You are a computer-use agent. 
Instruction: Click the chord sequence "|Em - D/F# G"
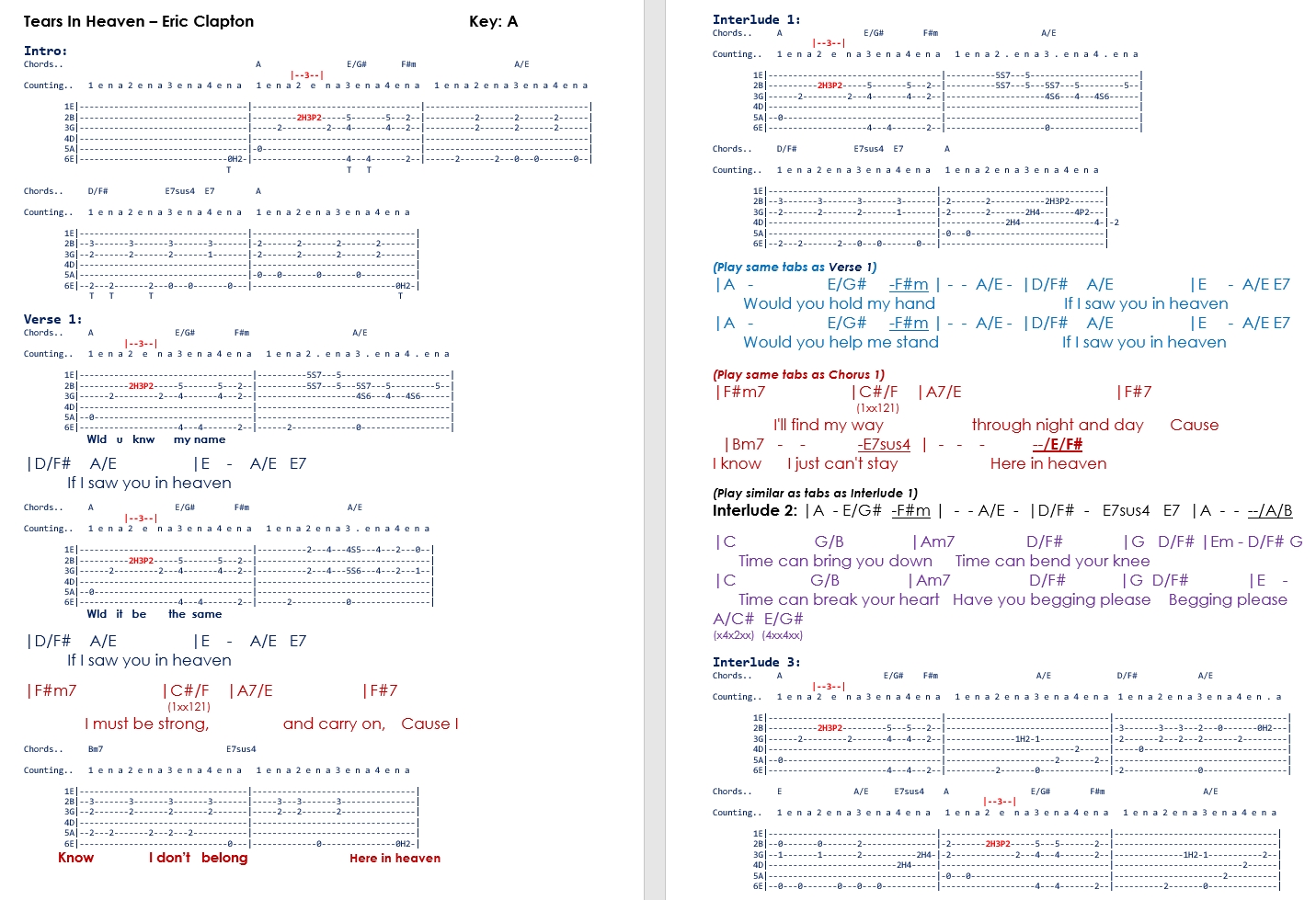pos(1253,541)
